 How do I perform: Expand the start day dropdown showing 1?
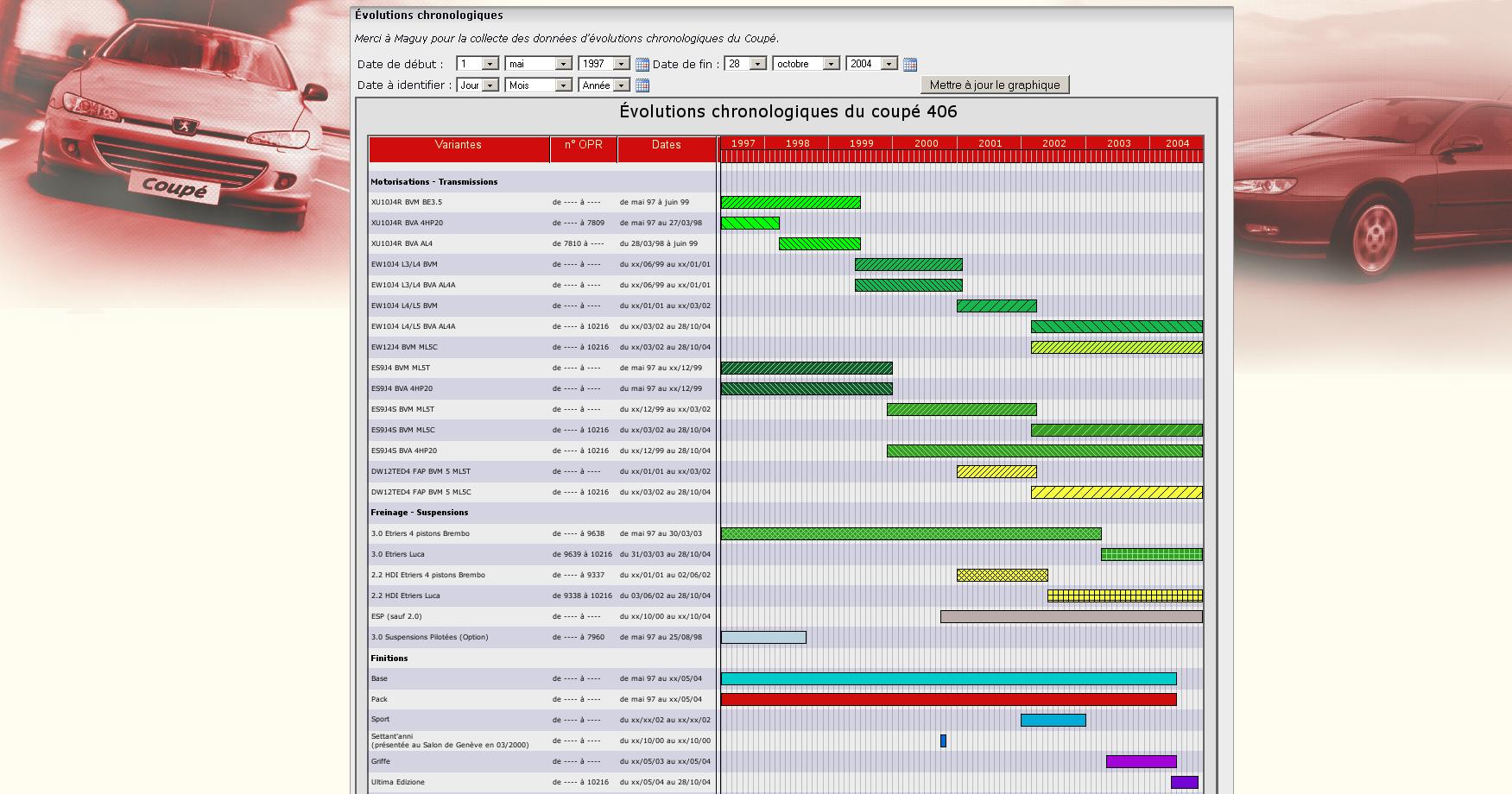(x=478, y=64)
